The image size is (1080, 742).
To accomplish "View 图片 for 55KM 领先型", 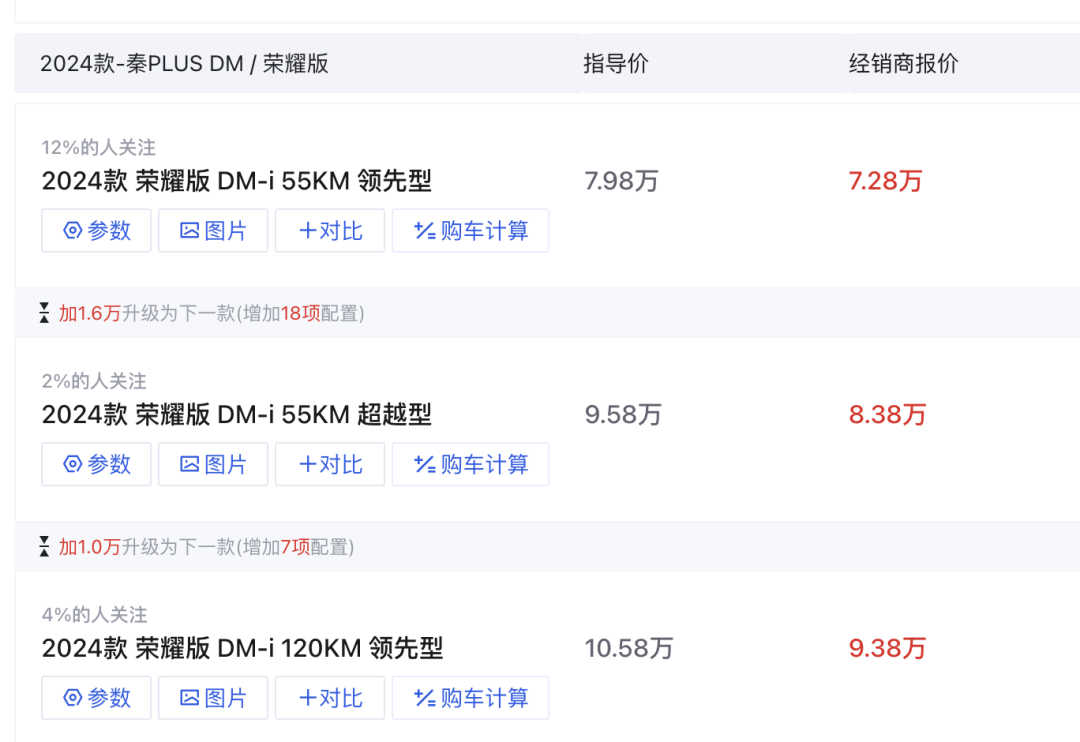I will tap(213, 231).
